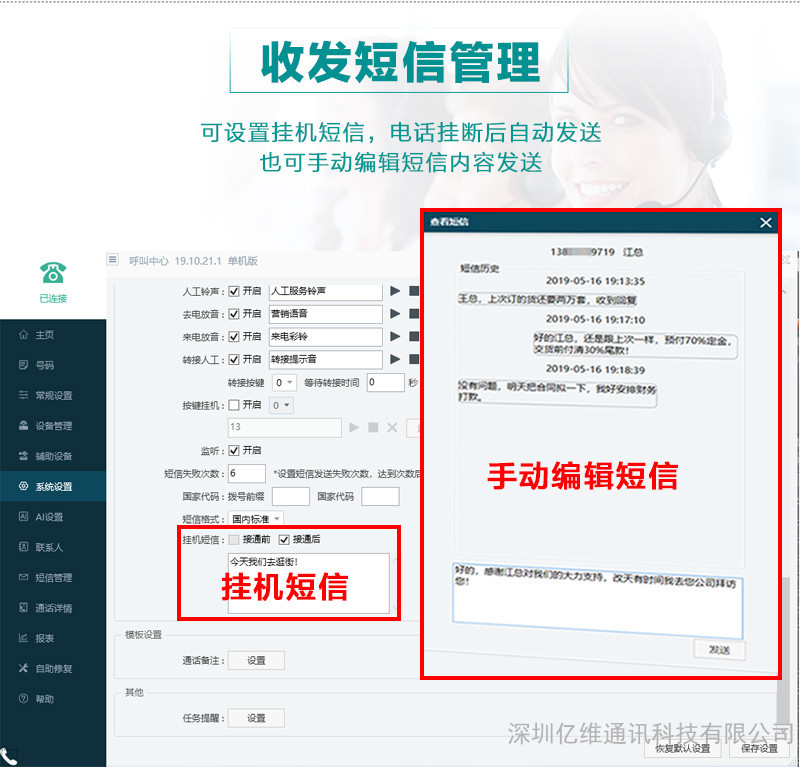Click the 来电彩铃 text field
Image resolution: width=800 pixels, height=767 pixels.
tap(326, 337)
